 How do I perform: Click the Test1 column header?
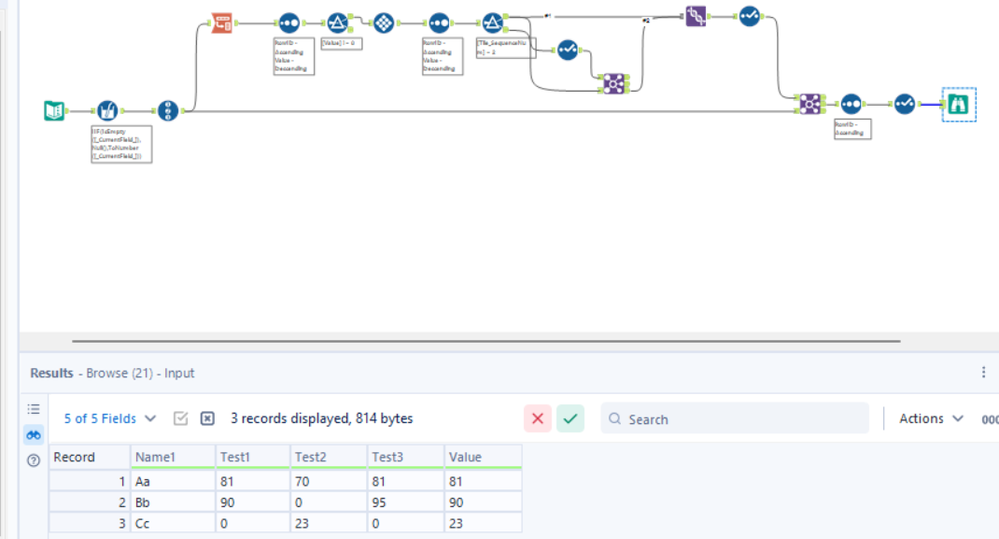pyautogui.click(x=253, y=457)
